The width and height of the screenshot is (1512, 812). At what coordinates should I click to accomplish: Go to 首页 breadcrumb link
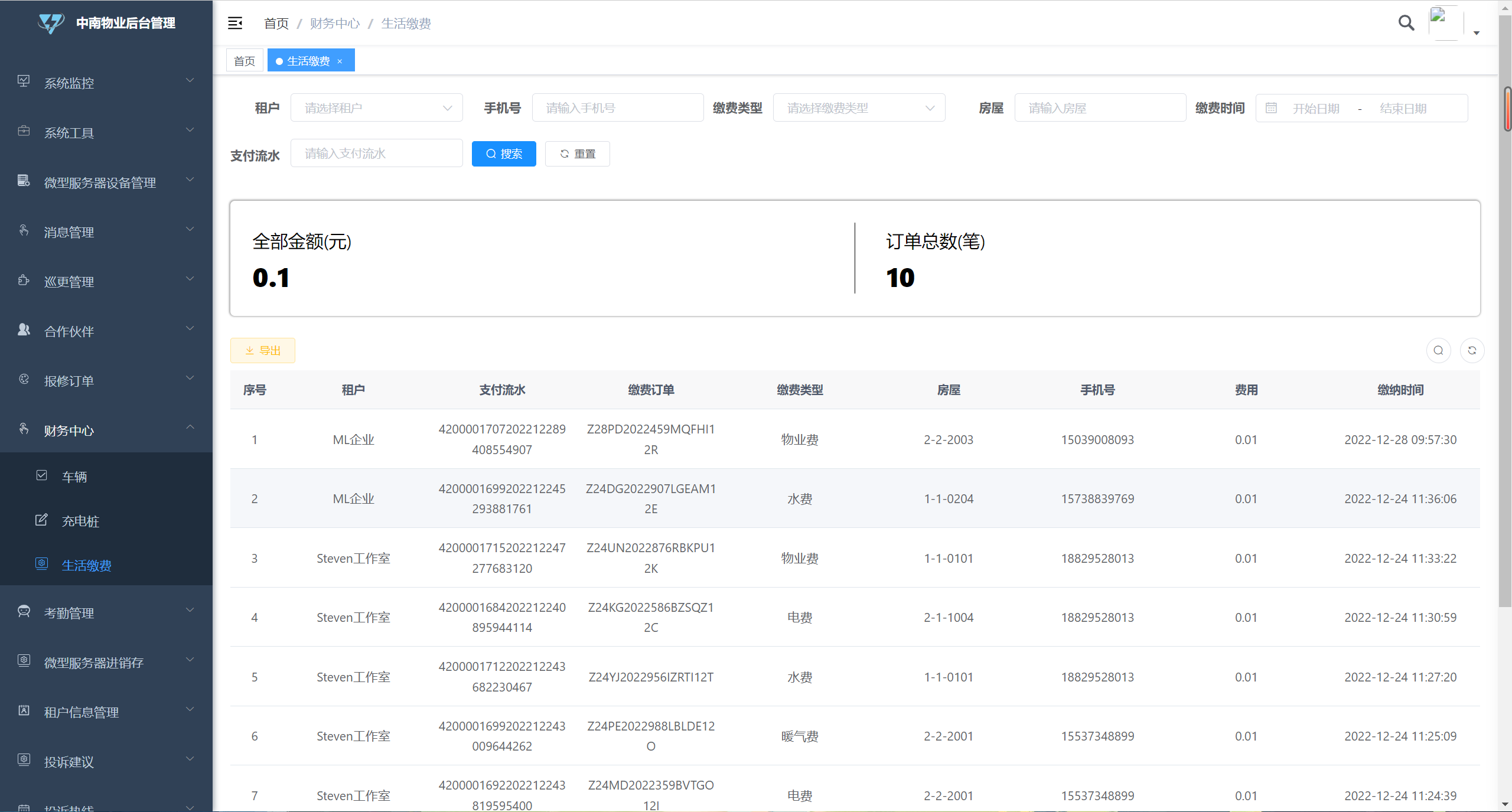(x=276, y=23)
